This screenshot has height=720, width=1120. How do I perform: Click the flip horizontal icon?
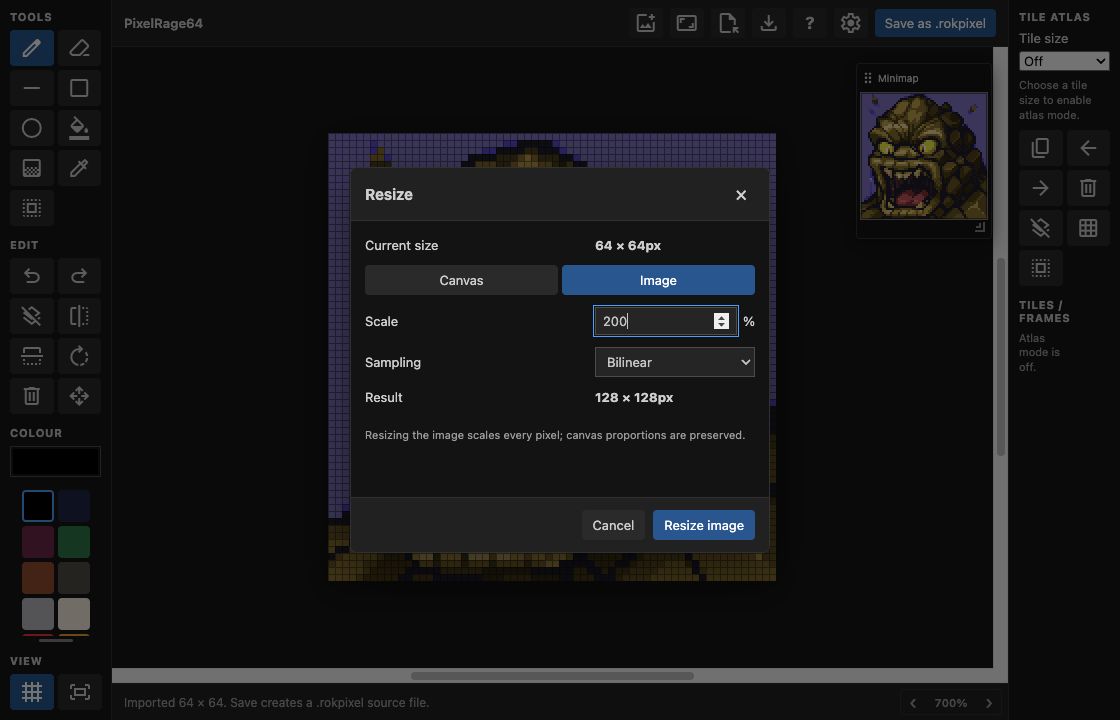point(79,316)
